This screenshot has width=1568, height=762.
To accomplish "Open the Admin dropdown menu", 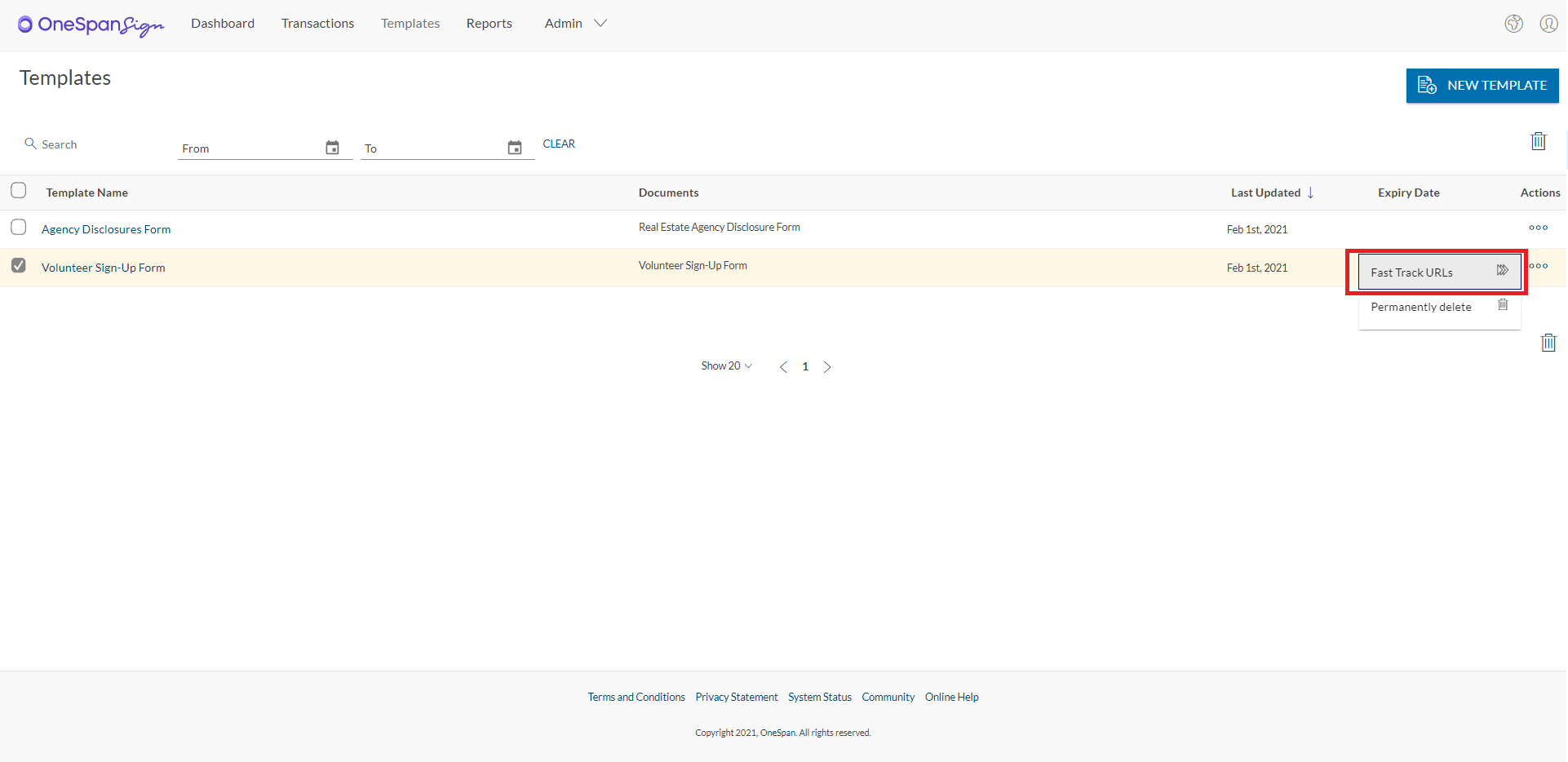I will click(x=575, y=23).
